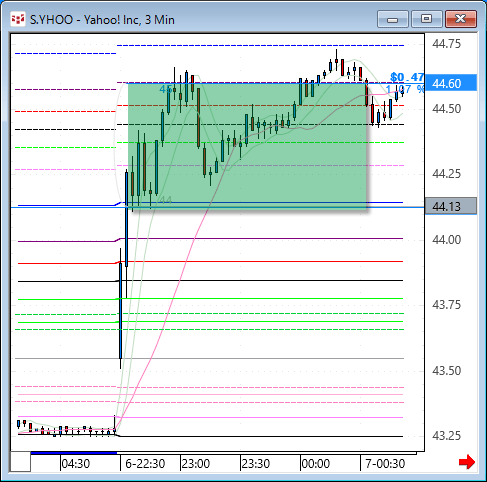The image size is (487, 482).
Task: Select the green shaded measurement rectangle
Action: [247, 146]
